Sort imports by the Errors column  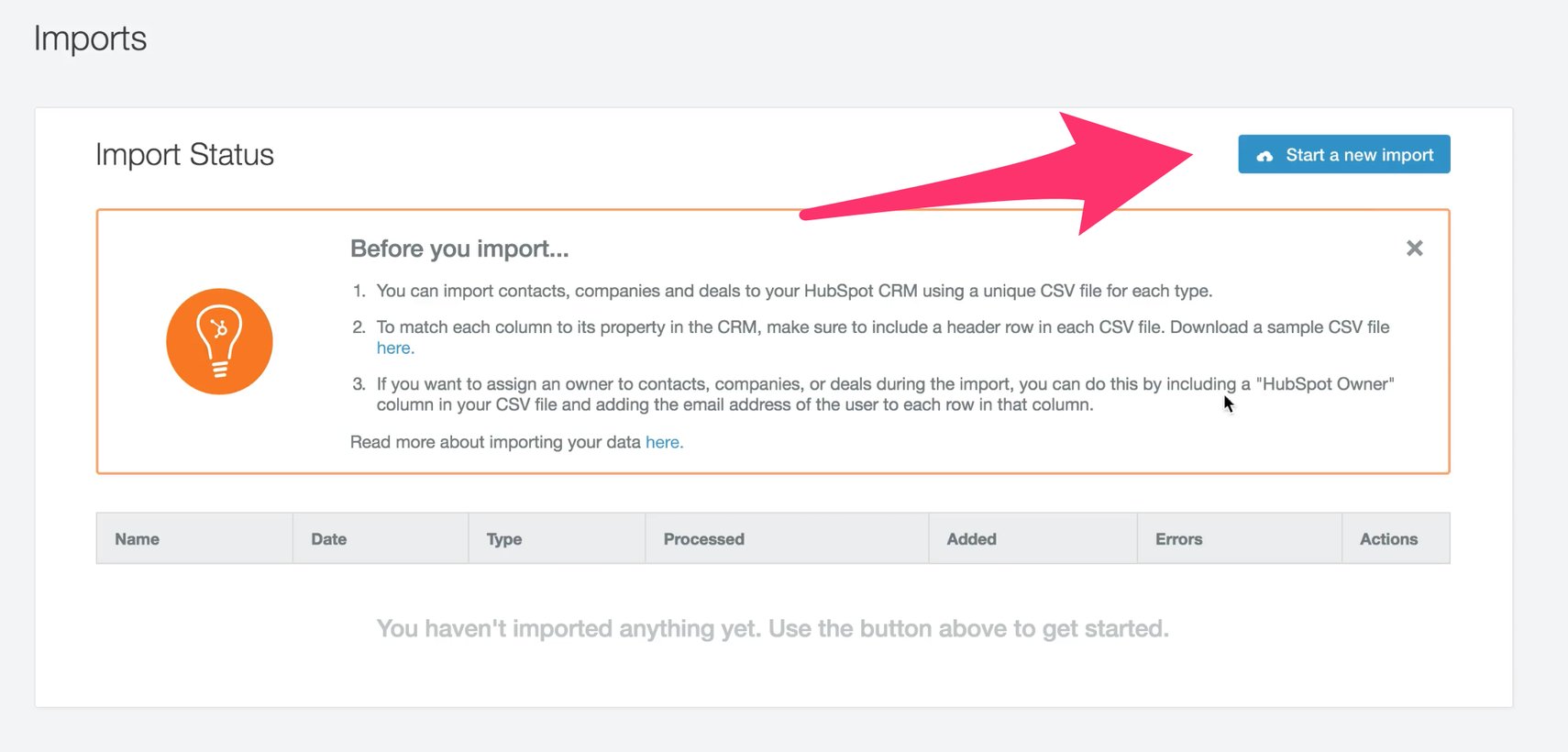1178,538
